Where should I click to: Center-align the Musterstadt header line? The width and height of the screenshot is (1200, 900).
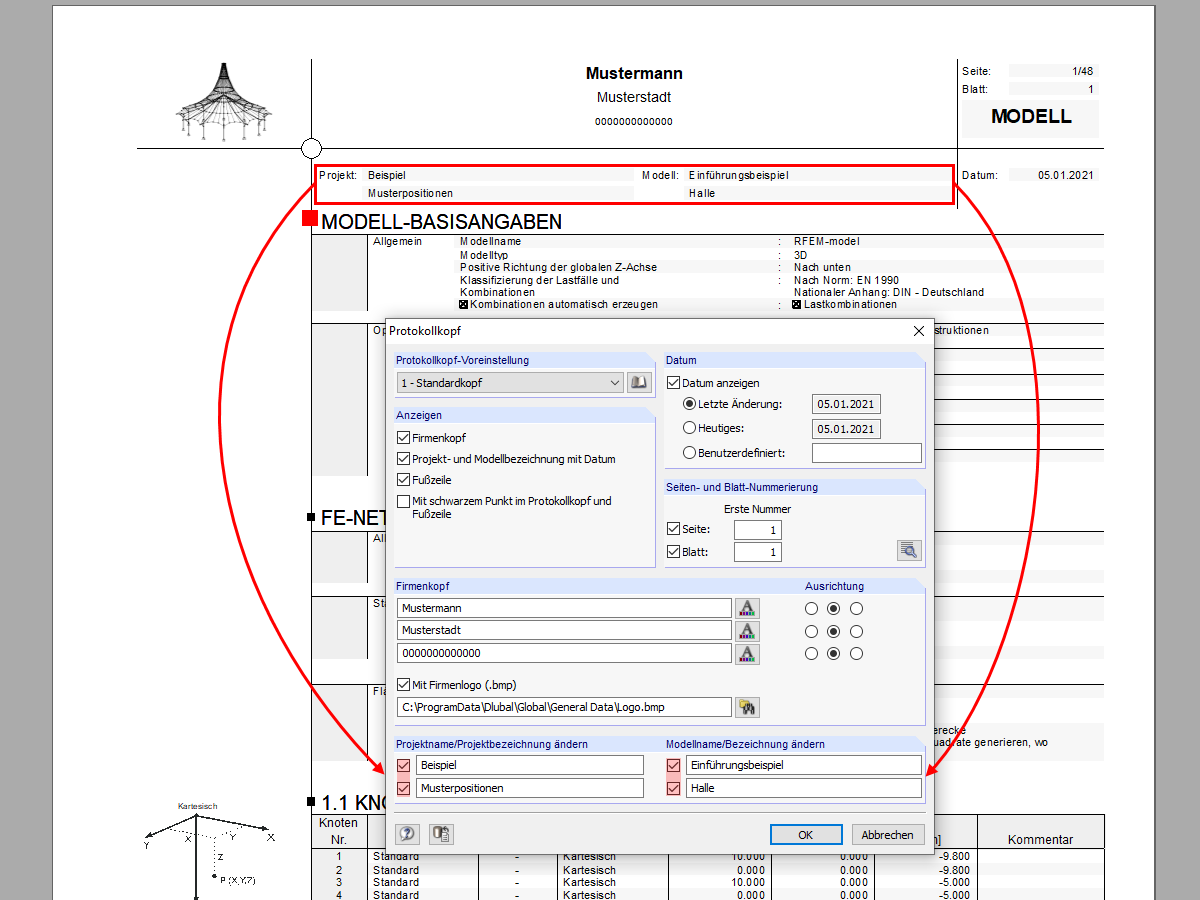(x=833, y=631)
